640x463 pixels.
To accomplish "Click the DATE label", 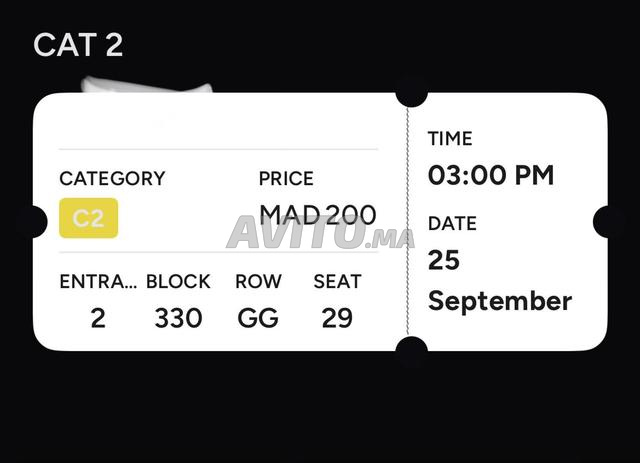I will (452, 223).
